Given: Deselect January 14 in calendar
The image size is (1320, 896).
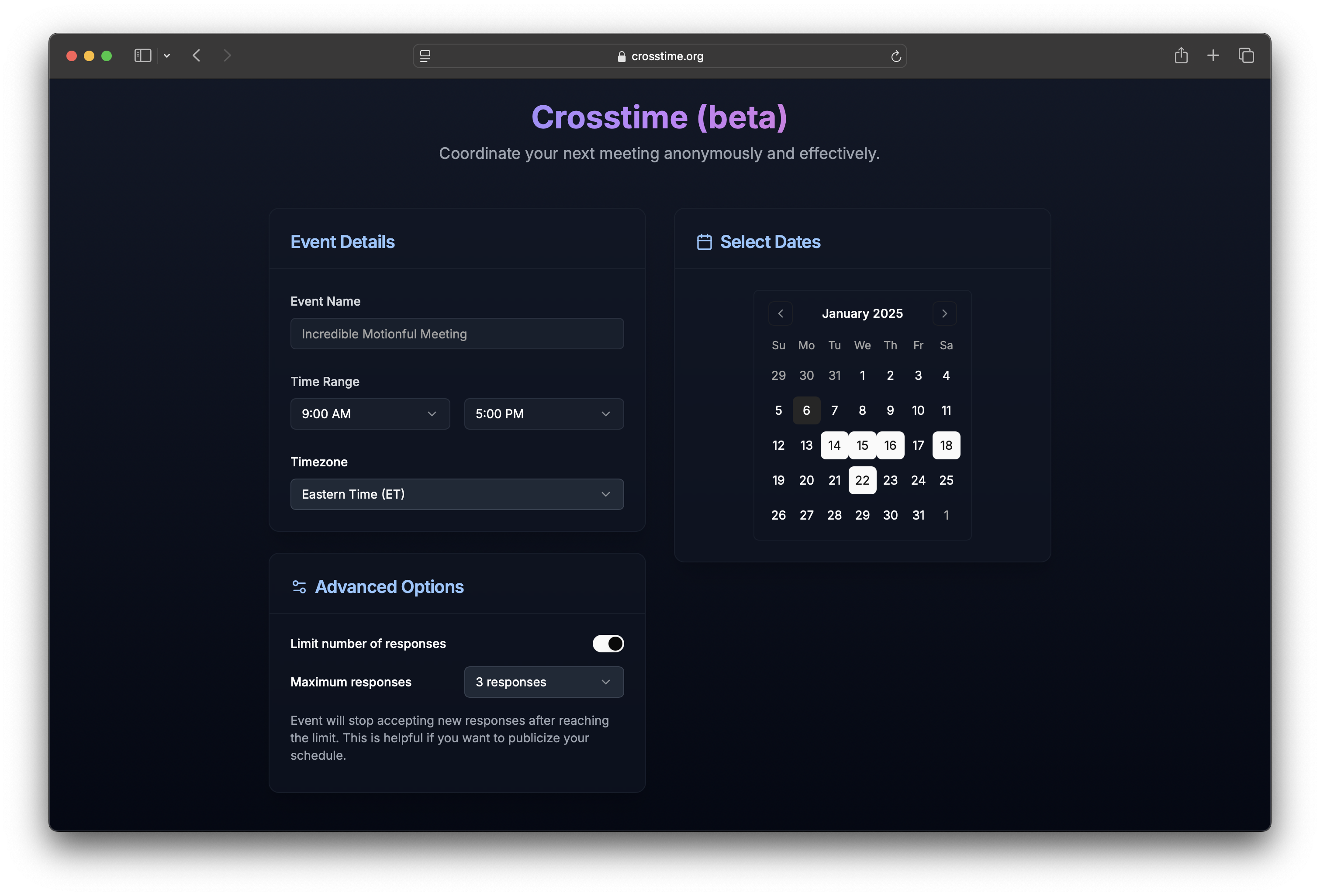Looking at the screenshot, I should coord(834,445).
